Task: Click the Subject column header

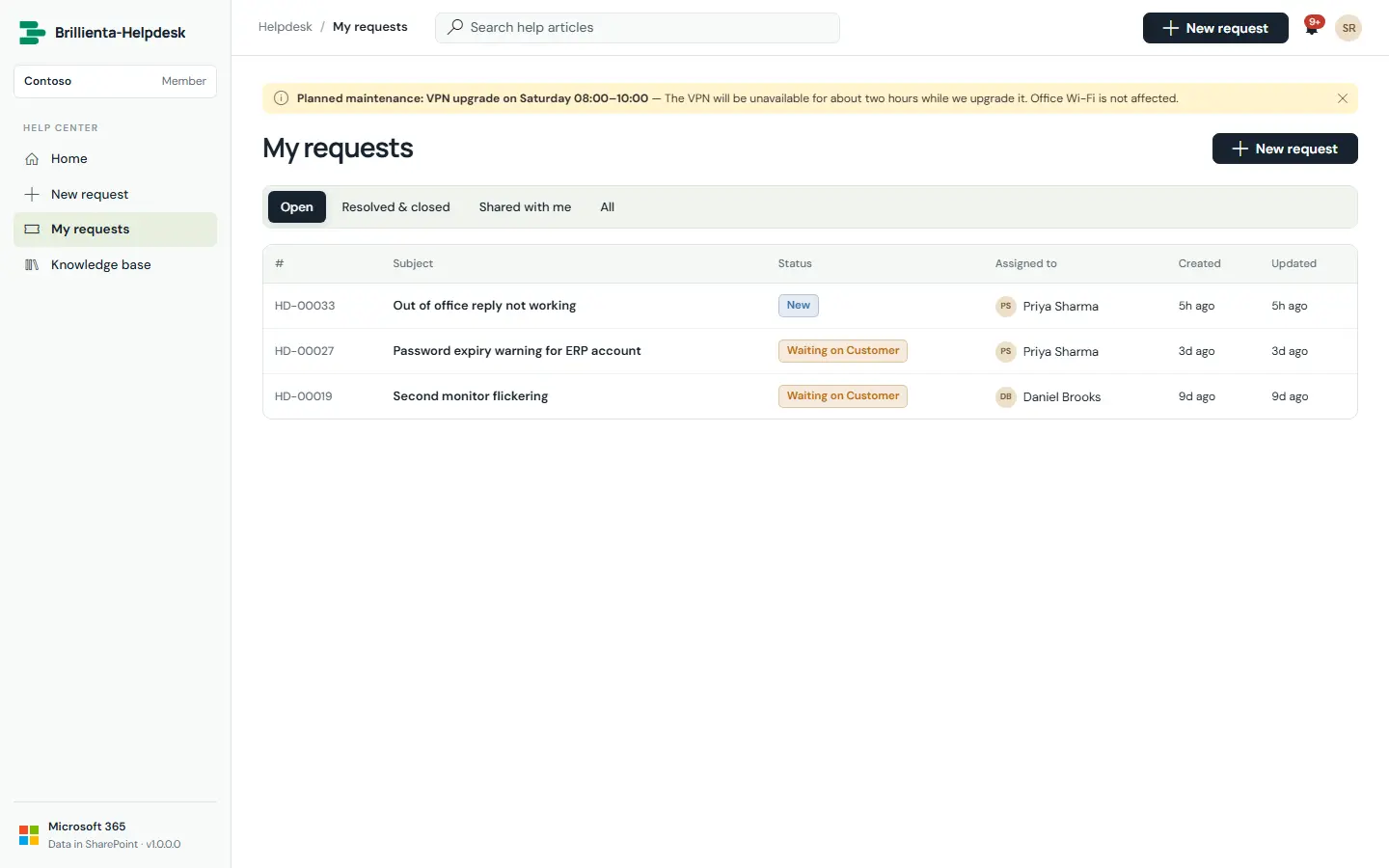Action: [413, 263]
